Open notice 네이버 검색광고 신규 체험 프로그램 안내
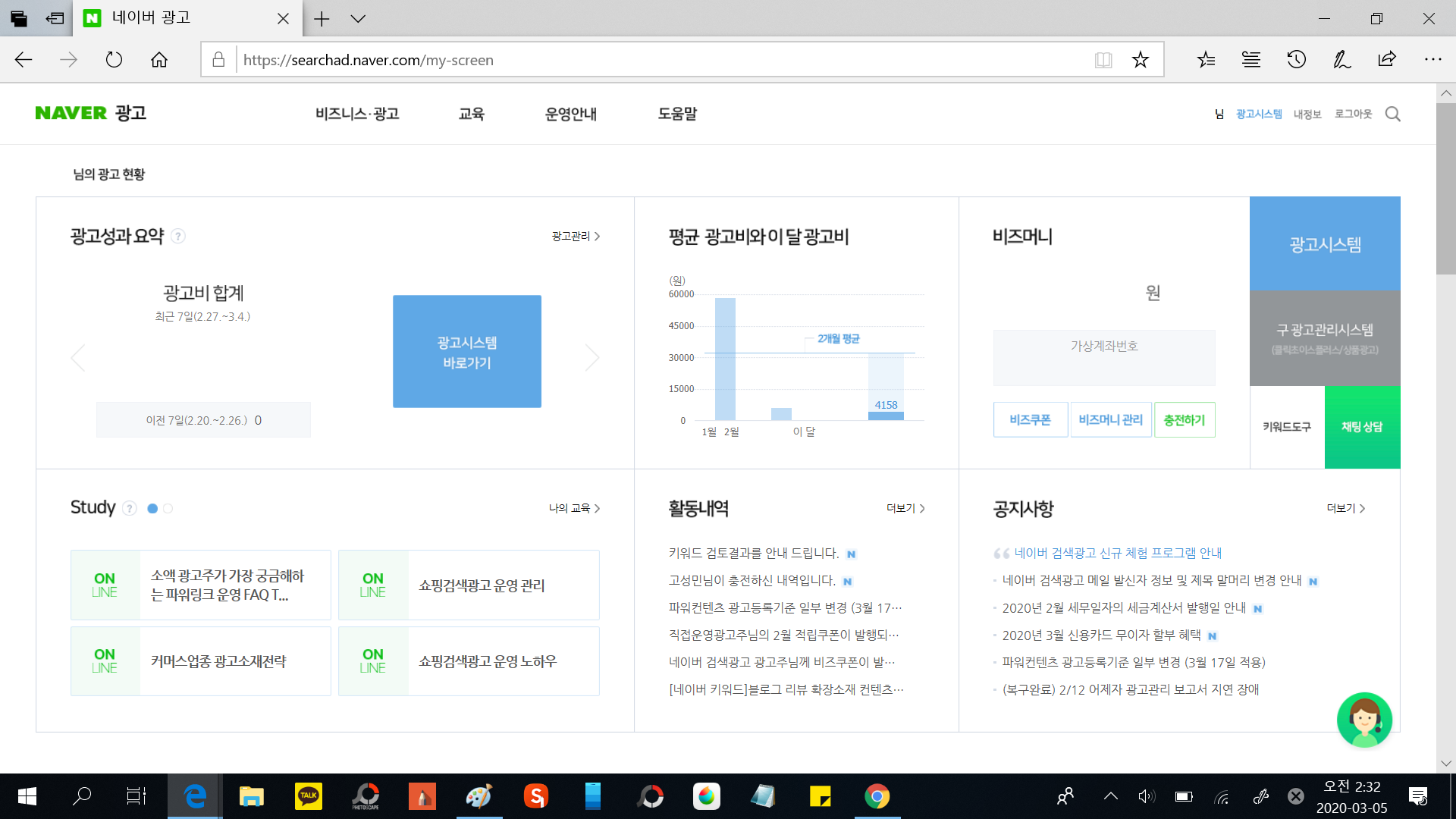The image size is (1456, 819). click(1118, 554)
